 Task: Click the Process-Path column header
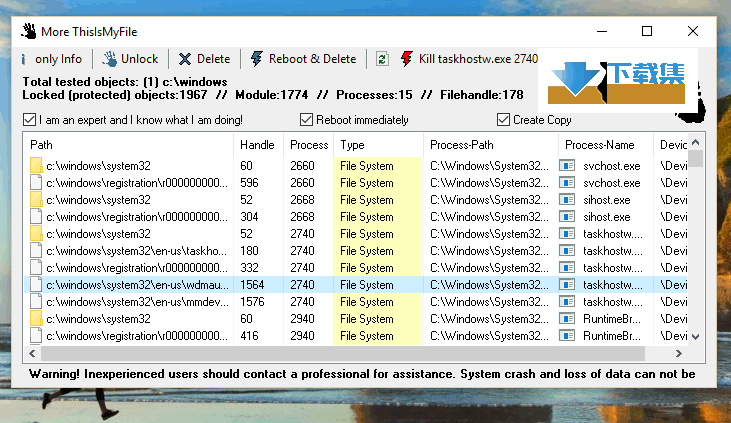491,145
